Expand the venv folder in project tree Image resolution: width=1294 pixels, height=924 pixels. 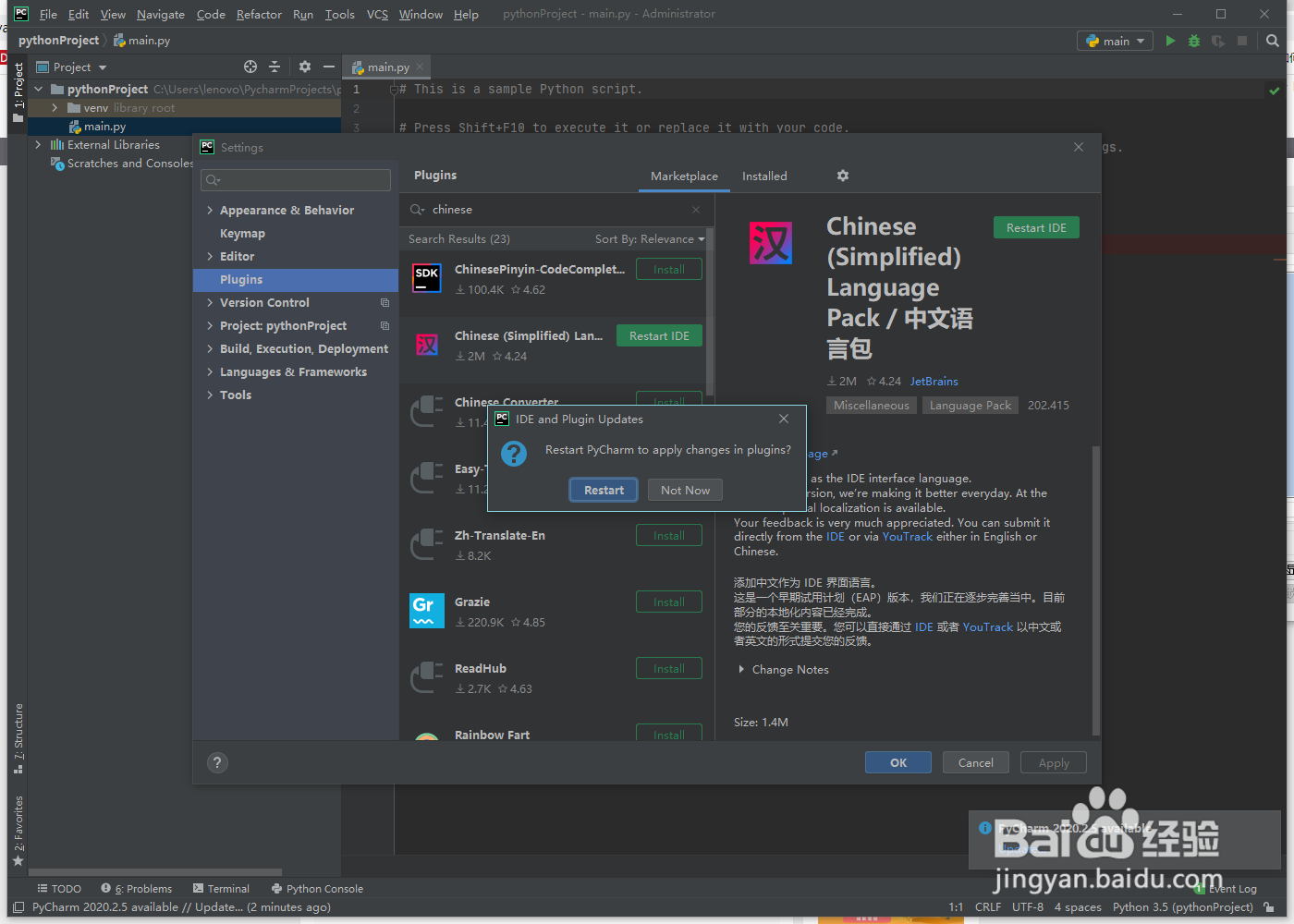[x=55, y=108]
